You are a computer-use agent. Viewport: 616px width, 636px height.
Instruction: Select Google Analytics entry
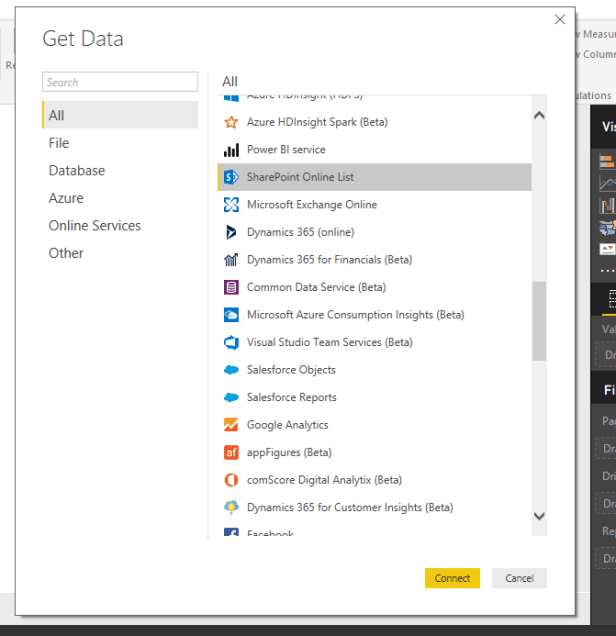374,425
